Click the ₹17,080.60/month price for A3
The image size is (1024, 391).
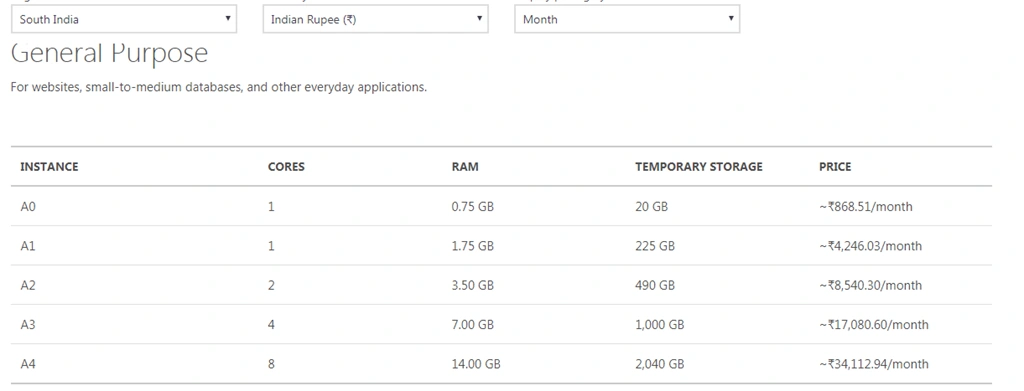click(x=874, y=324)
